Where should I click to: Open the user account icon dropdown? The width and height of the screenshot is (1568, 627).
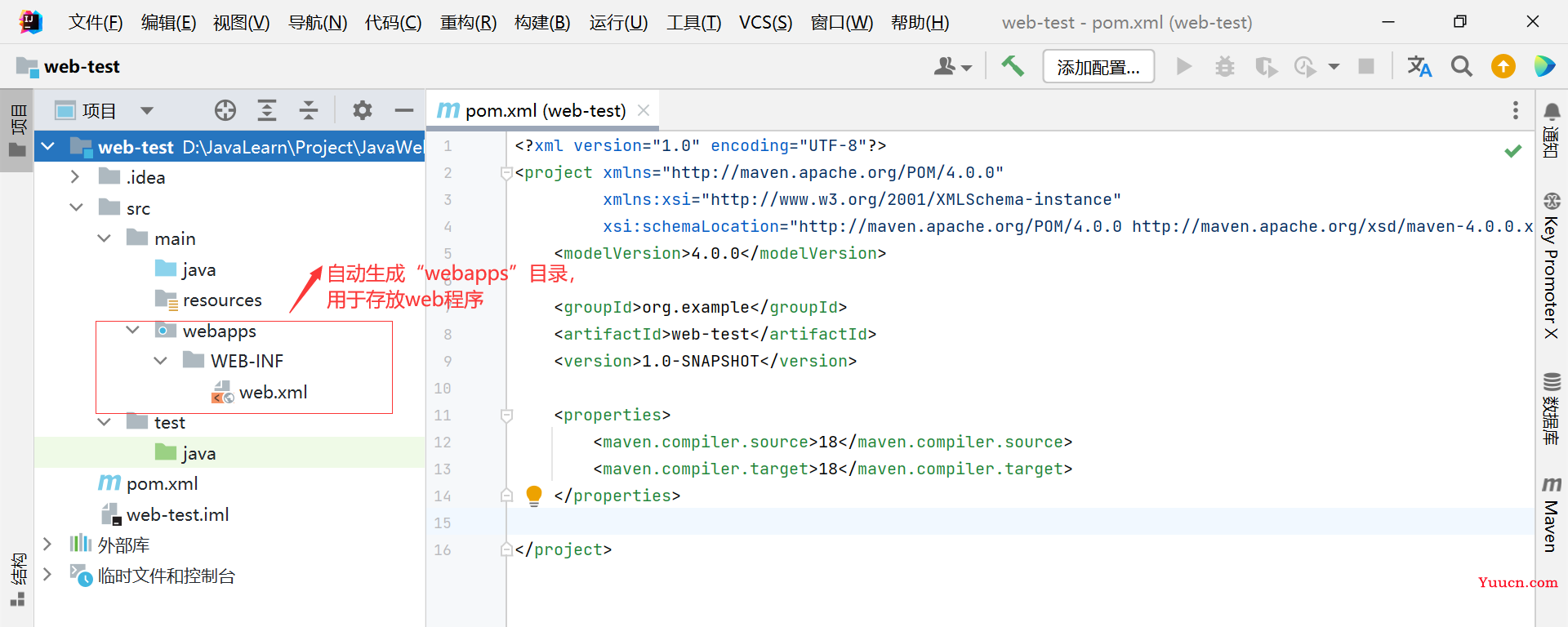[952, 67]
